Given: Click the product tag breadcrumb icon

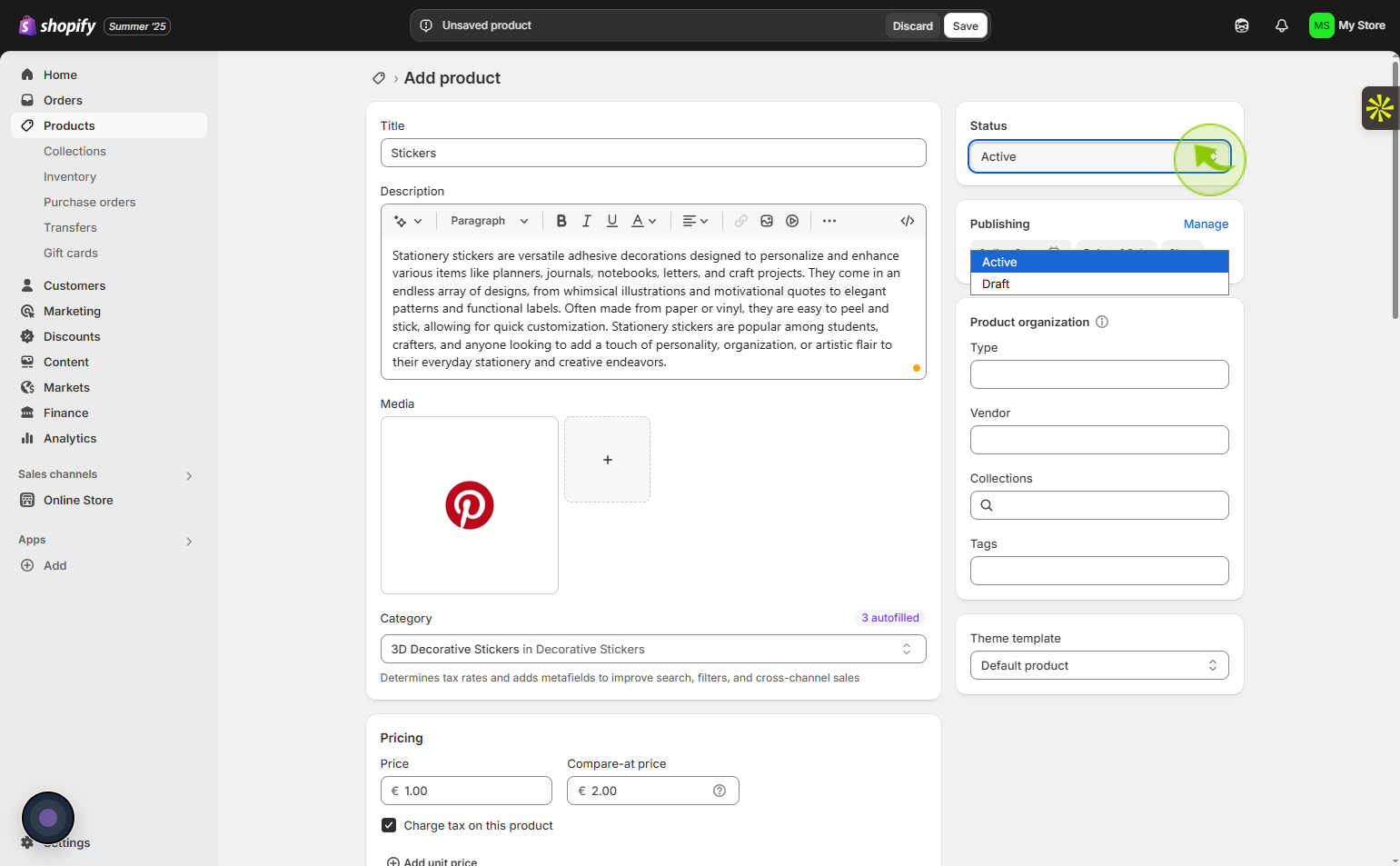Looking at the screenshot, I should click(x=379, y=78).
